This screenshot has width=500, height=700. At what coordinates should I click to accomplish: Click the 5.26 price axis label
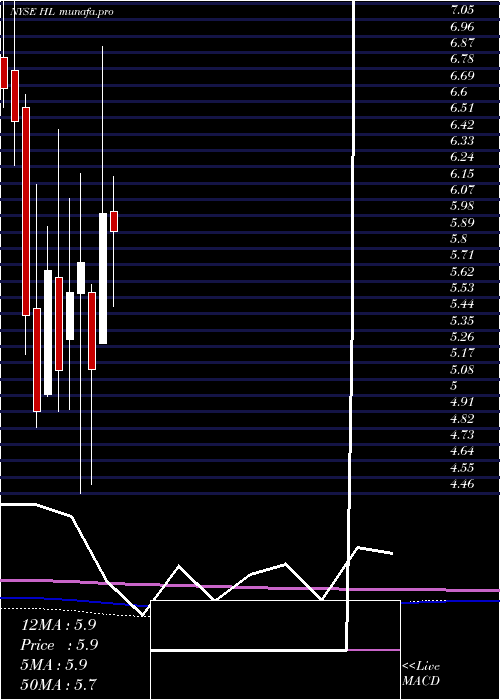[462, 337]
